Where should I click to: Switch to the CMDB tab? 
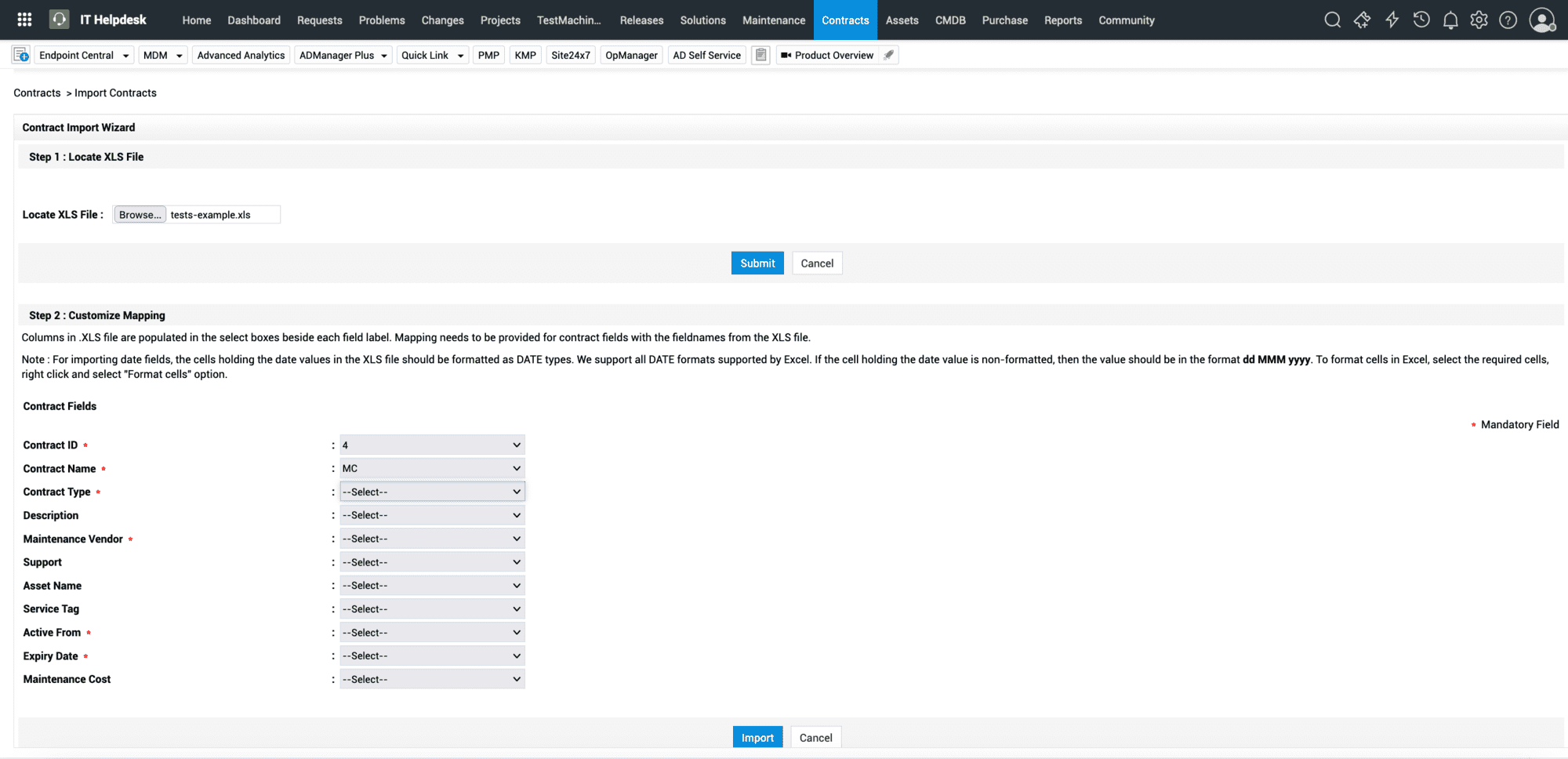tap(950, 20)
